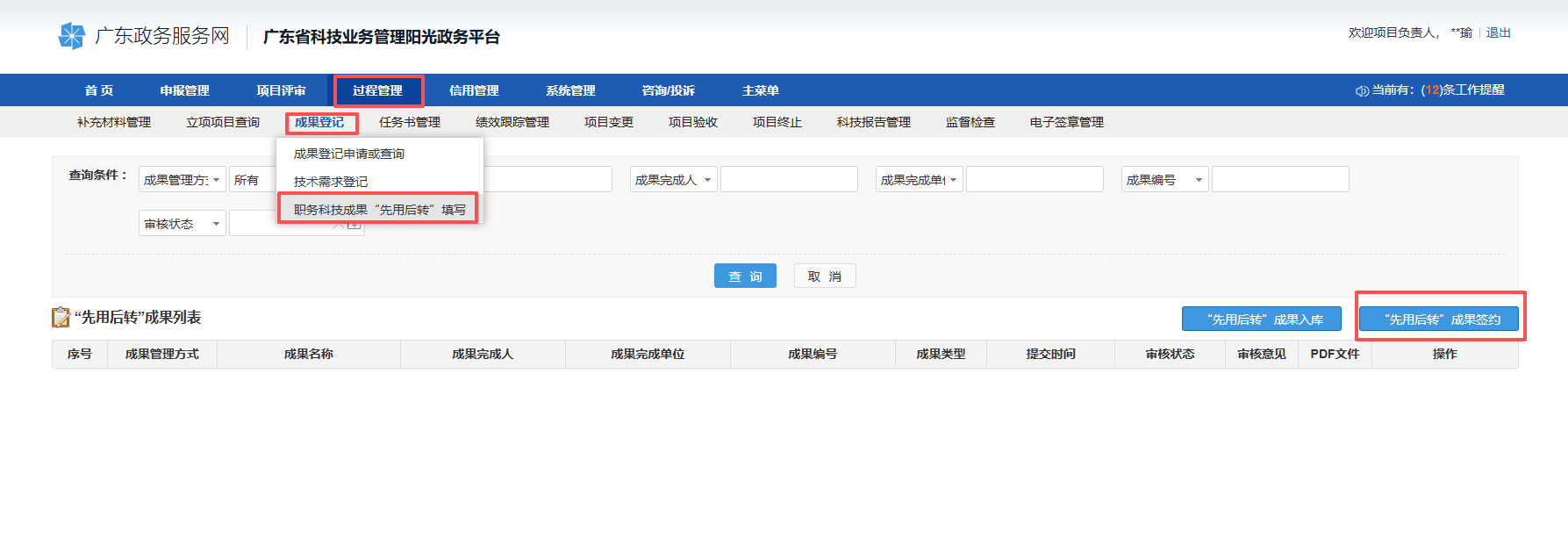
Task: Click the 成果完成单位 column header
Action: 648,354
